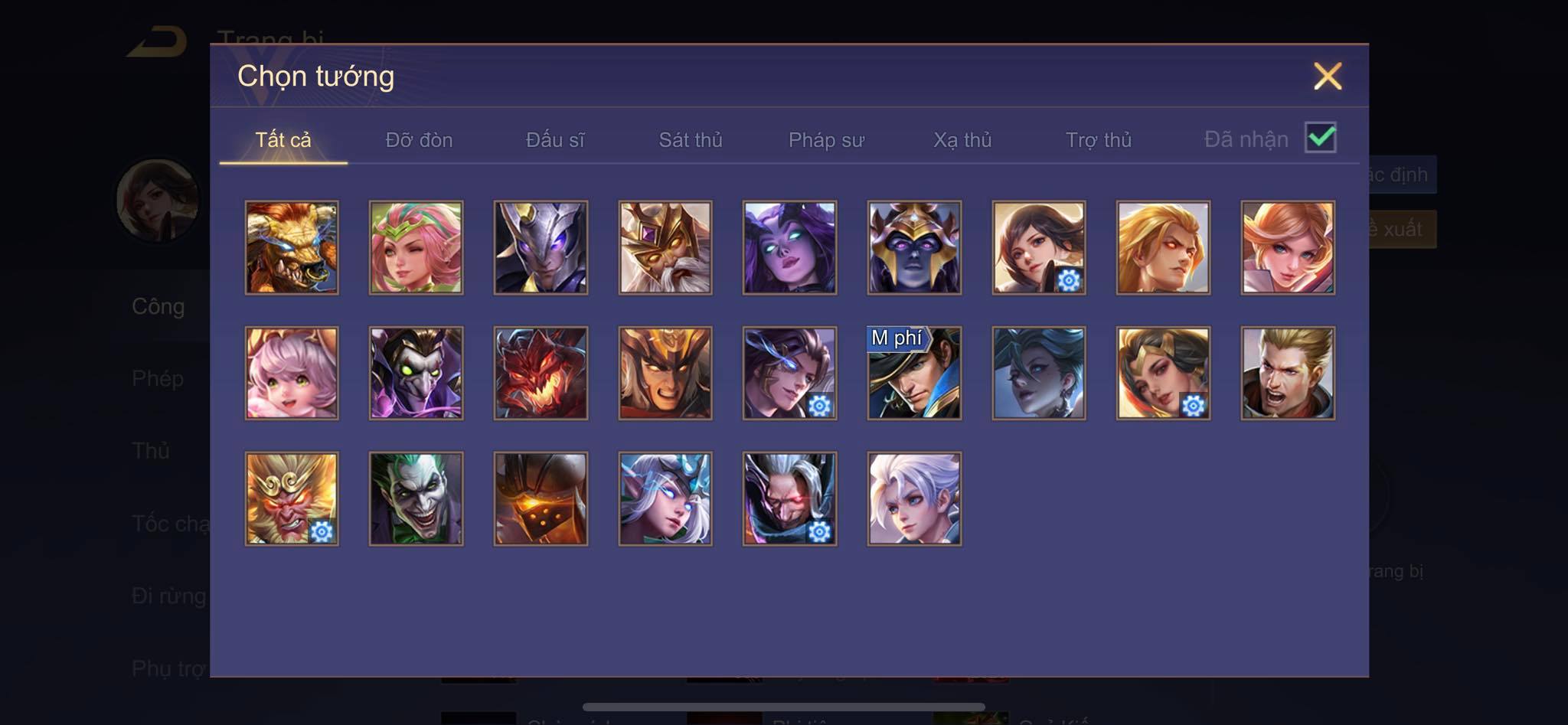
Task: Filter heroes by Xạ thủ tab
Action: click(962, 140)
